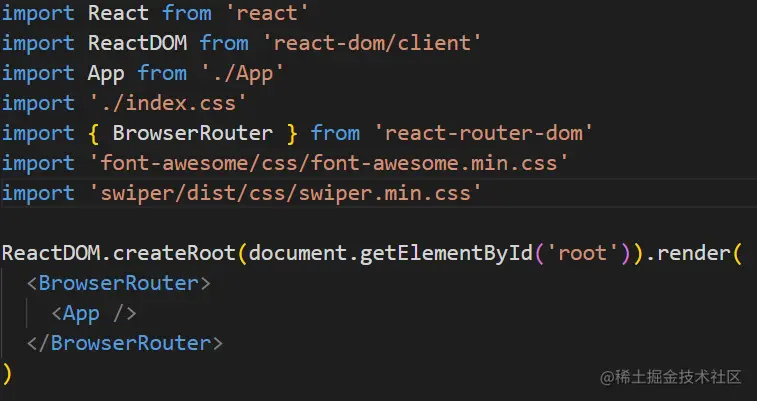Click BrowserRouter inside the import curly braces

(193, 133)
